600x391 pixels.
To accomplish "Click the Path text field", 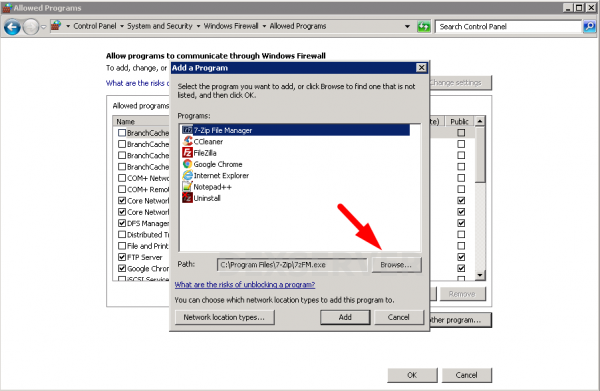I will coord(292,265).
